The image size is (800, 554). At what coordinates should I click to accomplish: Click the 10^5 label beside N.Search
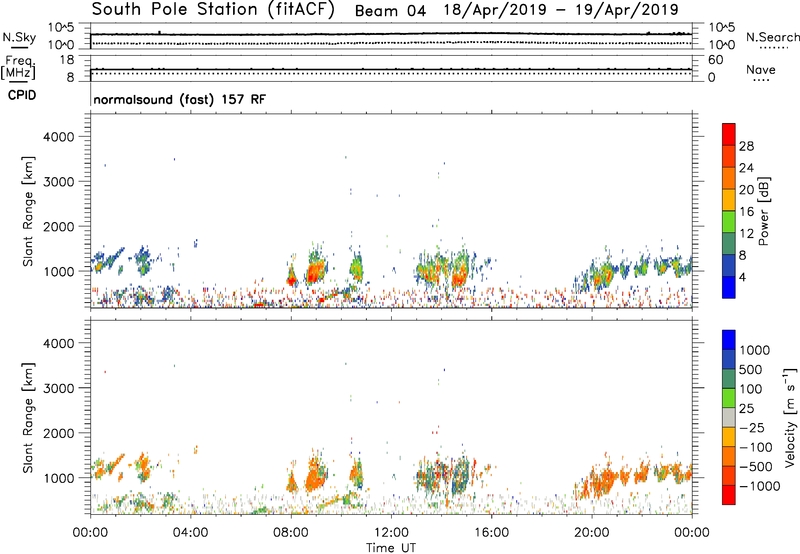pyautogui.click(x=722, y=28)
